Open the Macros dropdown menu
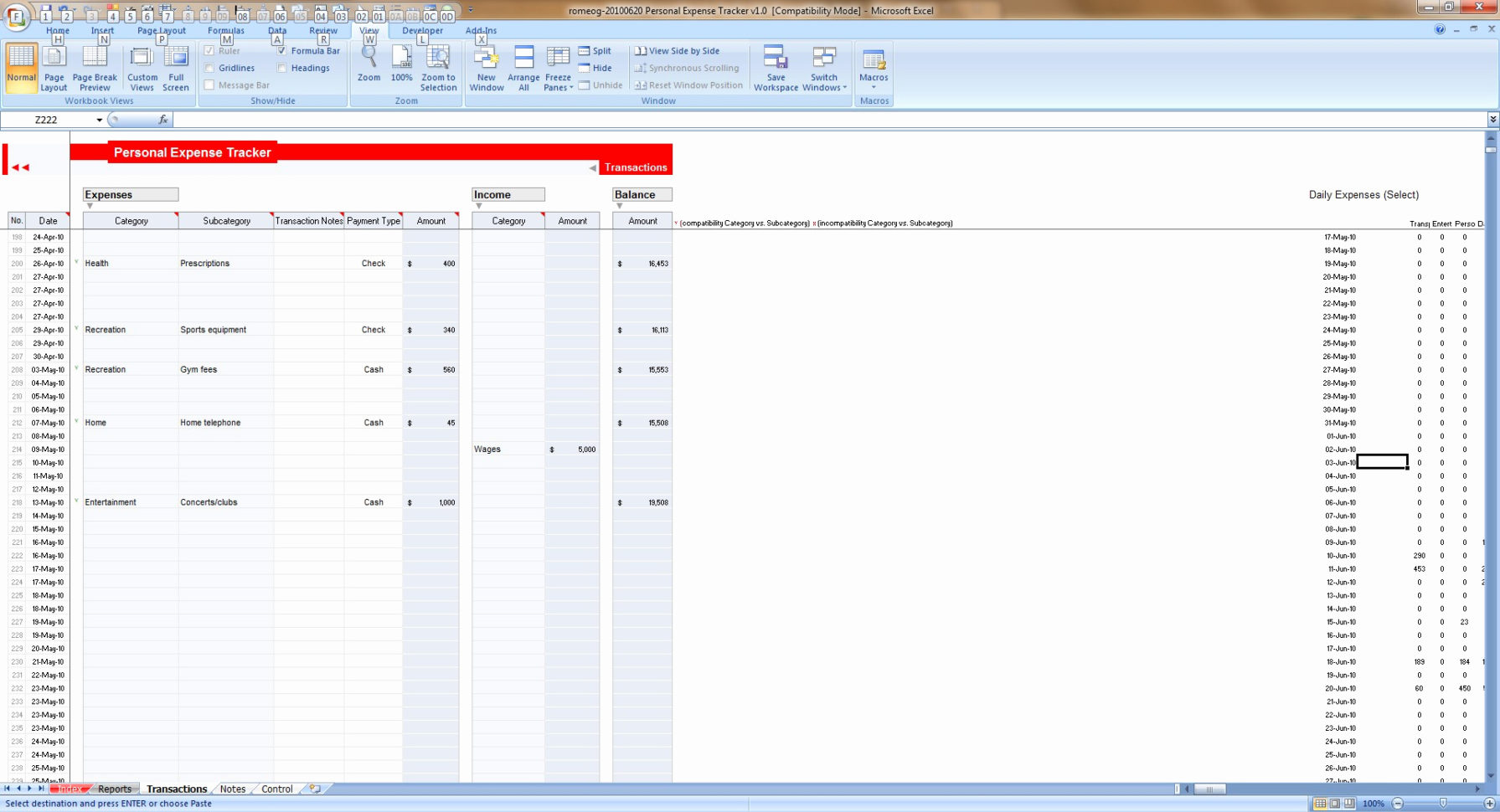 874,67
